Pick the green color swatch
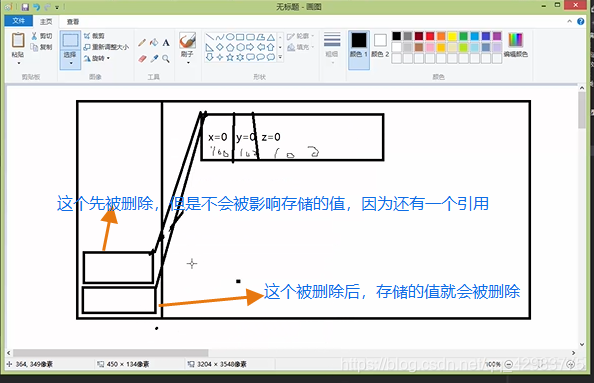This screenshot has height=383, width=594. [x=464, y=36]
